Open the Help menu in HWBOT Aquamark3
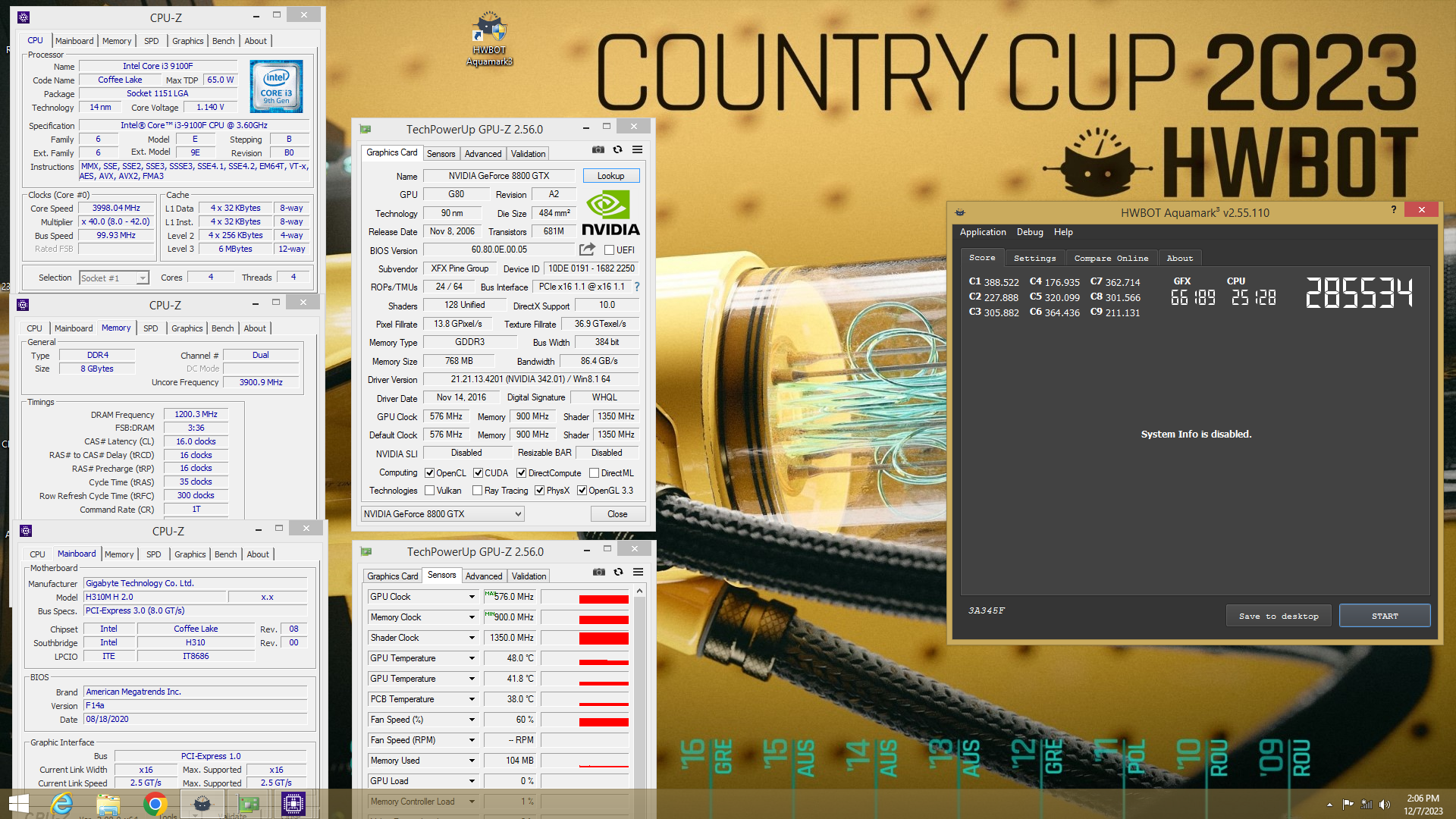The image size is (1456, 819). pyautogui.click(x=1063, y=232)
